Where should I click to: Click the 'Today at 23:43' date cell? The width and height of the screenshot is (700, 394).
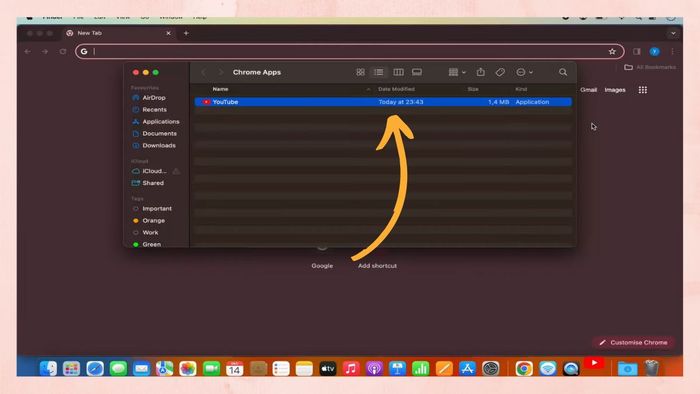[401, 102]
